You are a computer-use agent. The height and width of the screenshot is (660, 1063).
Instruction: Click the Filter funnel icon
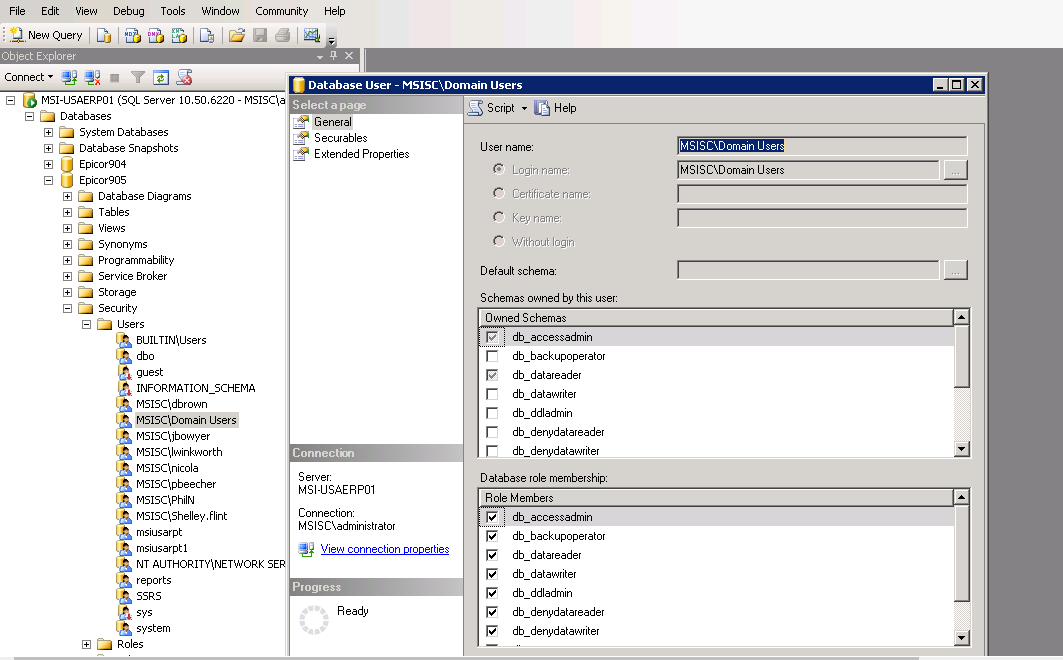click(138, 77)
